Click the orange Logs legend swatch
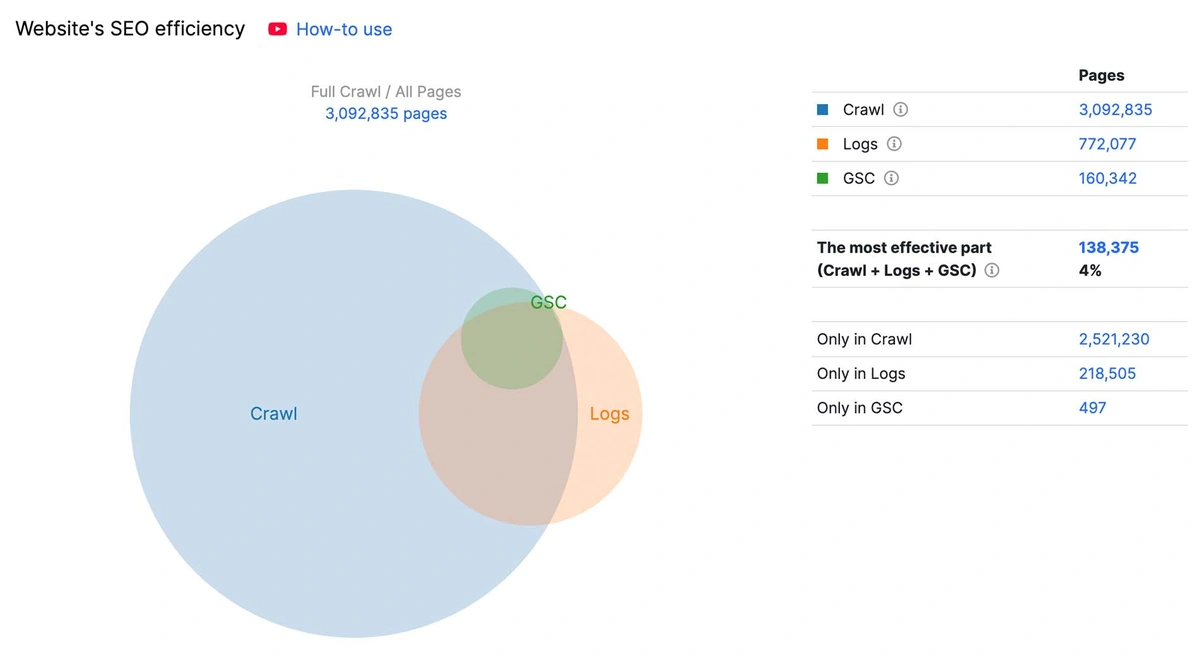1200x664 pixels. pyautogui.click(x=823, y=144)
